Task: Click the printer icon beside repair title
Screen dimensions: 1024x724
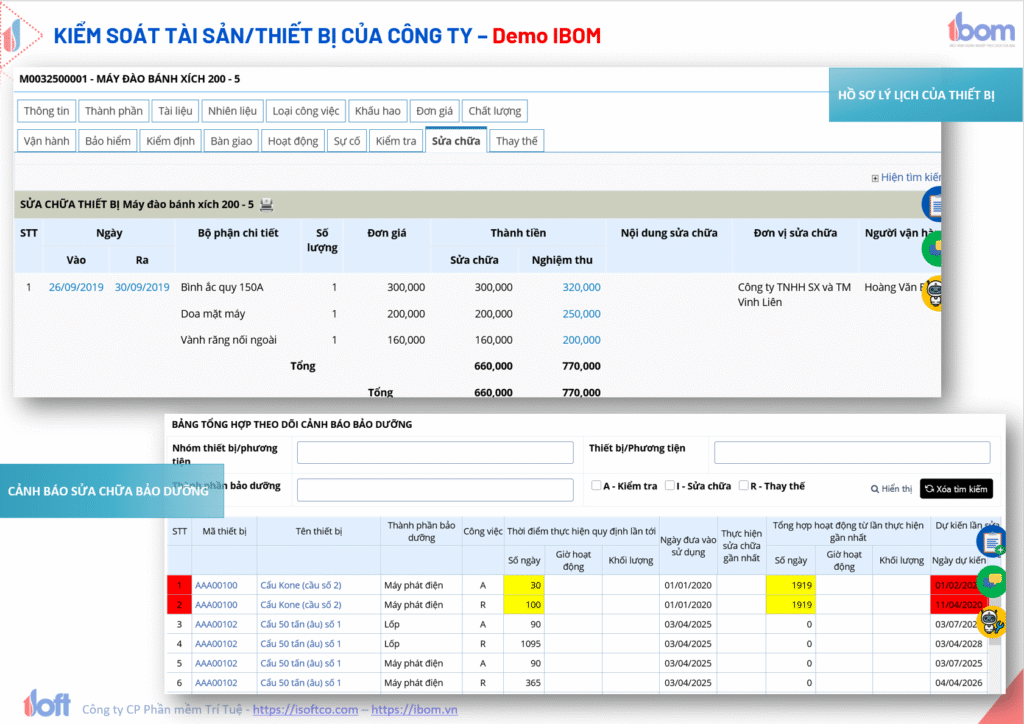Action: [267, 205]
